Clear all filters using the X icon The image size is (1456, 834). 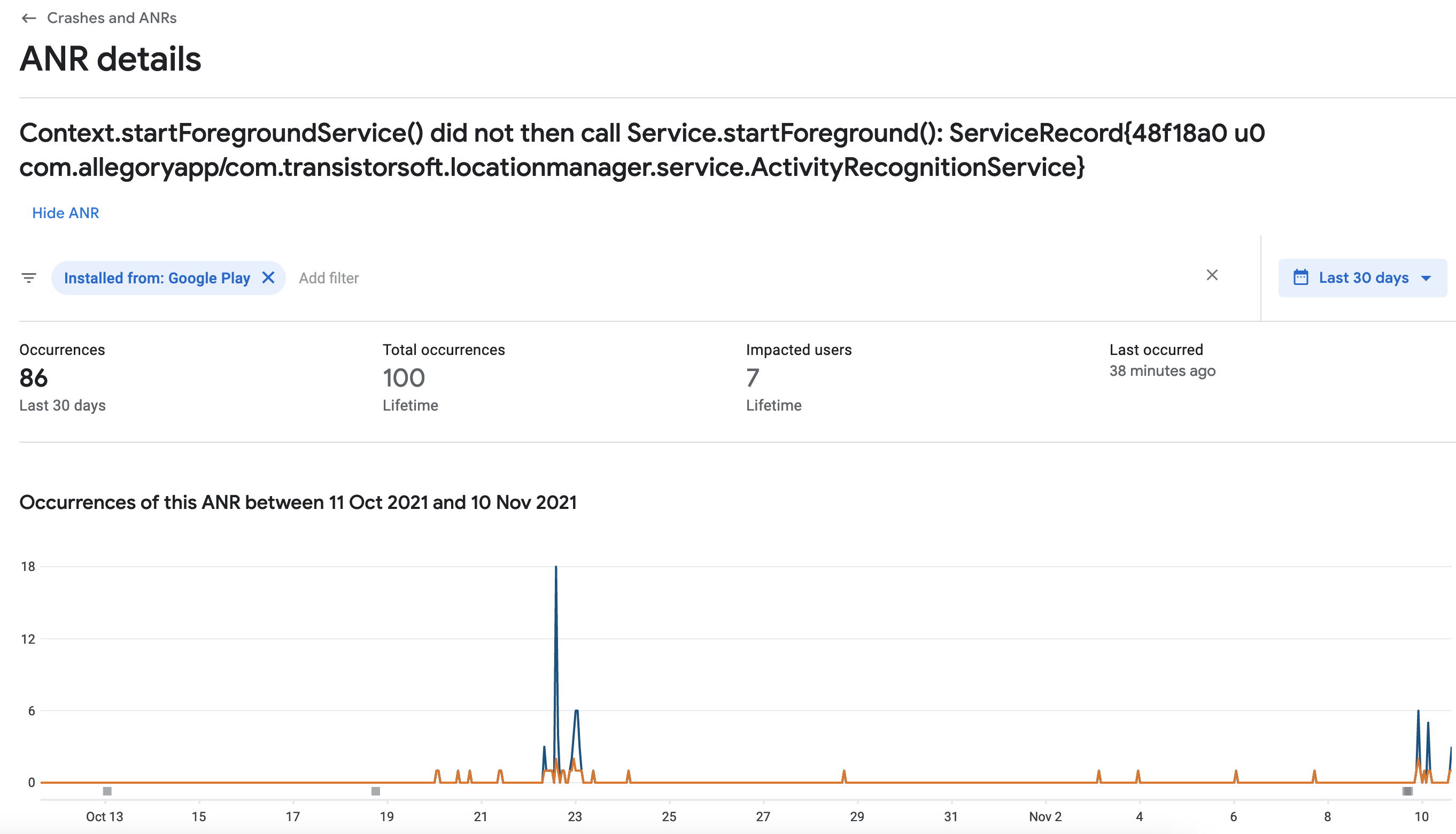point(1213,275)
